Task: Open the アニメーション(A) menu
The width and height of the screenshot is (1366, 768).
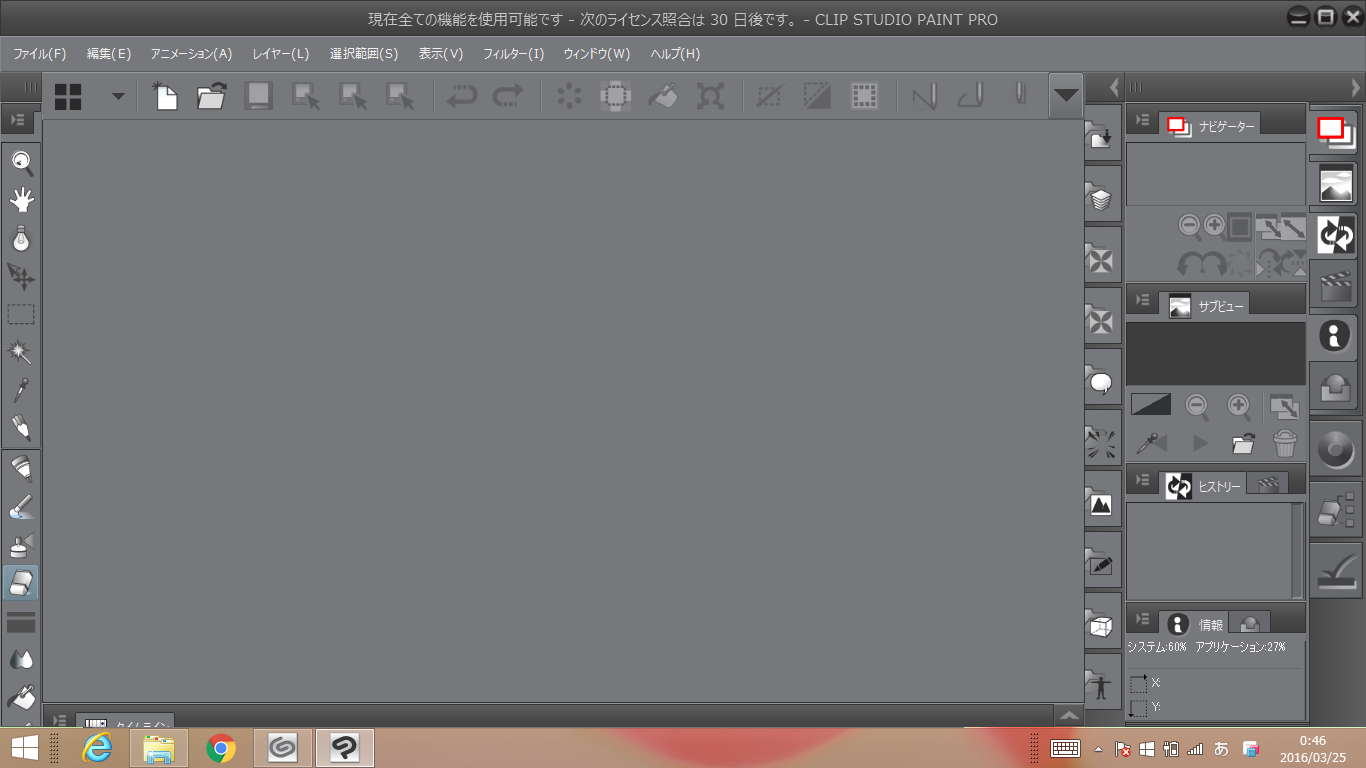Action: (191, 54)
